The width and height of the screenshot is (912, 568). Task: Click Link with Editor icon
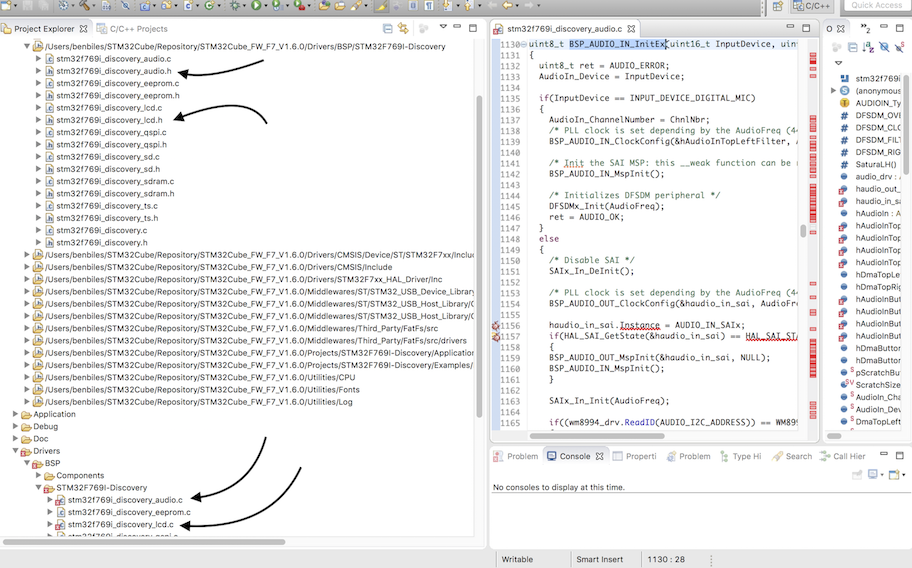pyautogui.click(x=404, y=29)
